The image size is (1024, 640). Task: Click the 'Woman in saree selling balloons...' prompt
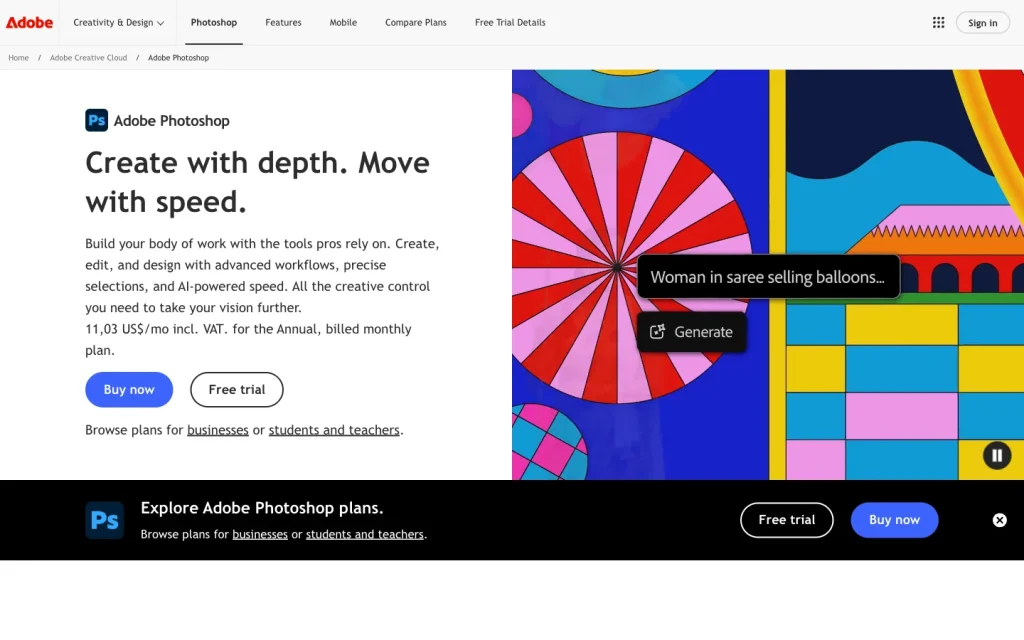coord(768,277)
